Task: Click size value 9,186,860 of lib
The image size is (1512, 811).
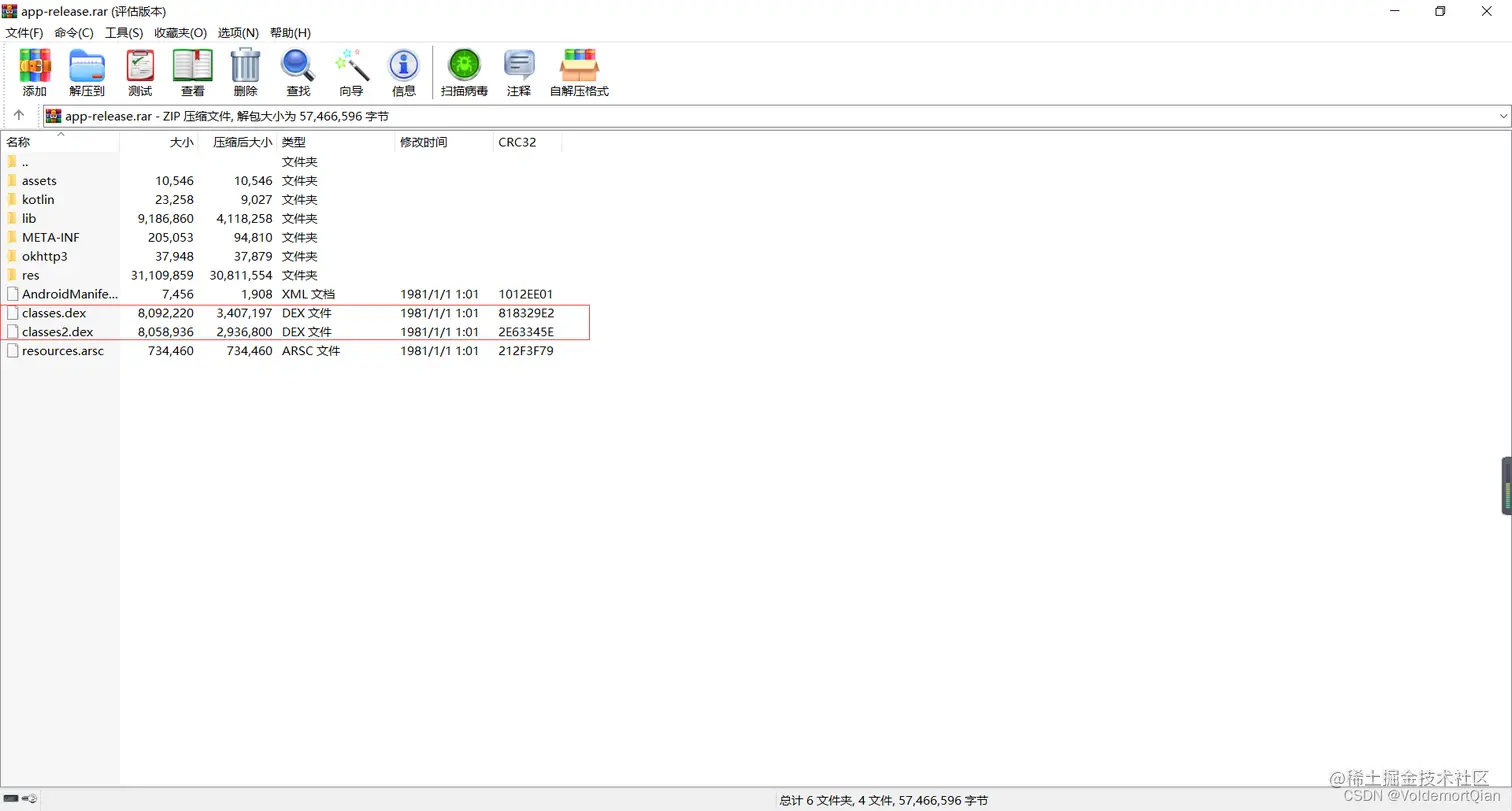Action: [166, 218]
